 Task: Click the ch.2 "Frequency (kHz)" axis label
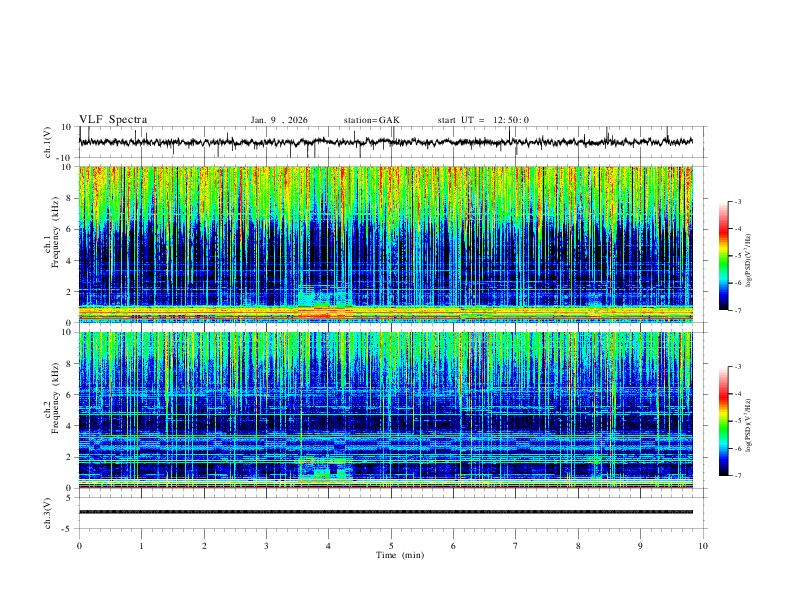[x=55, y=398]
